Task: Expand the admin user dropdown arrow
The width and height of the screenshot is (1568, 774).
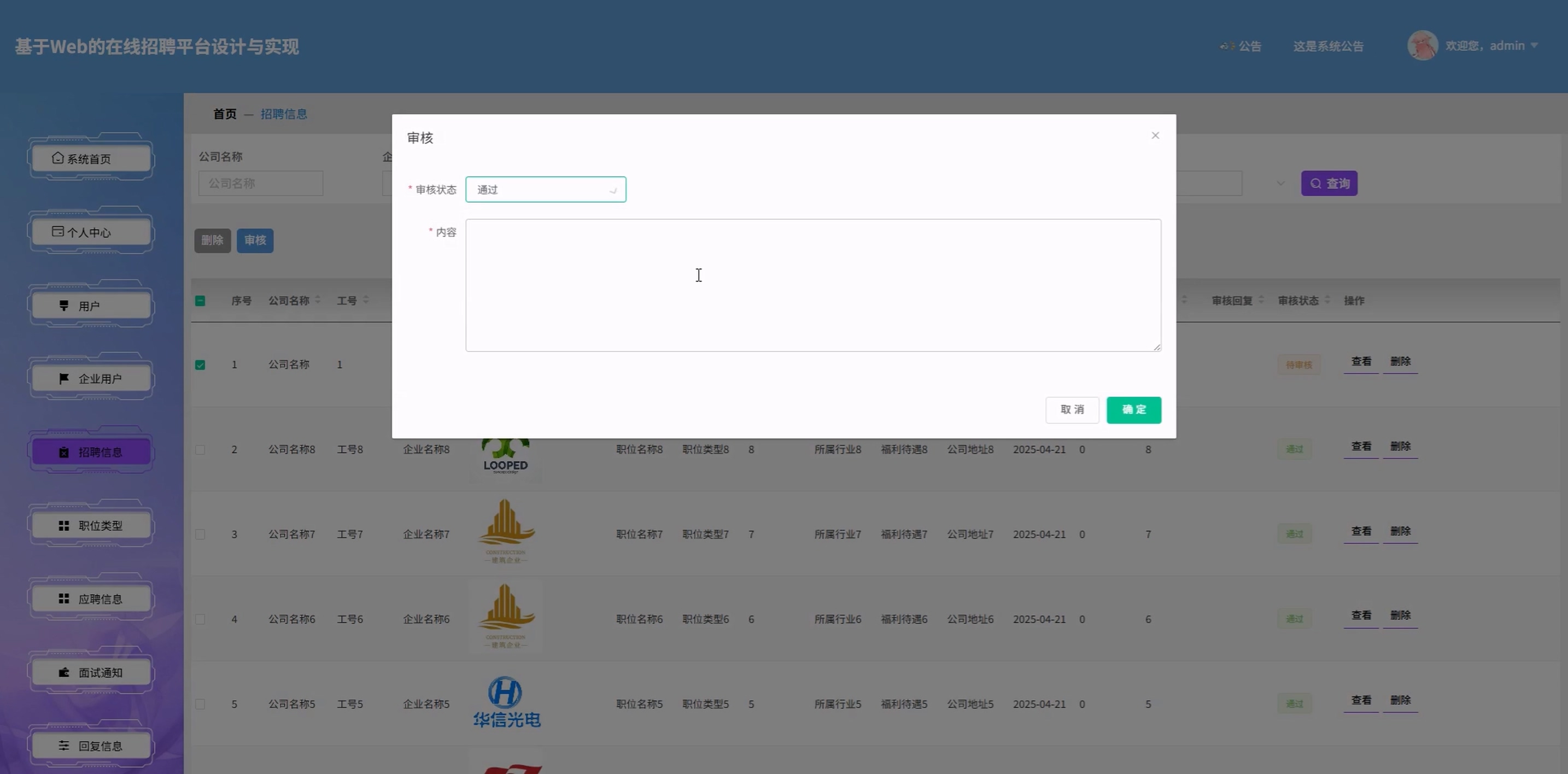Action: tap(1534, 45)
